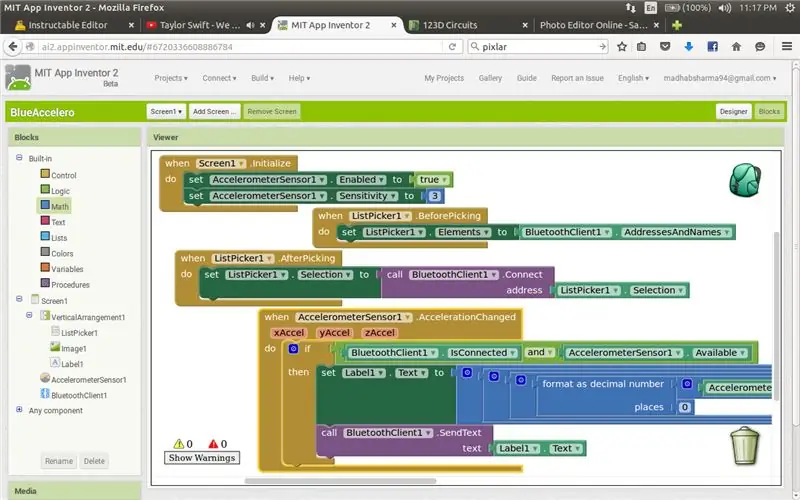Click the Facebook toolbar icon
This screenshot has height=500, width=800.
[713, 46]
